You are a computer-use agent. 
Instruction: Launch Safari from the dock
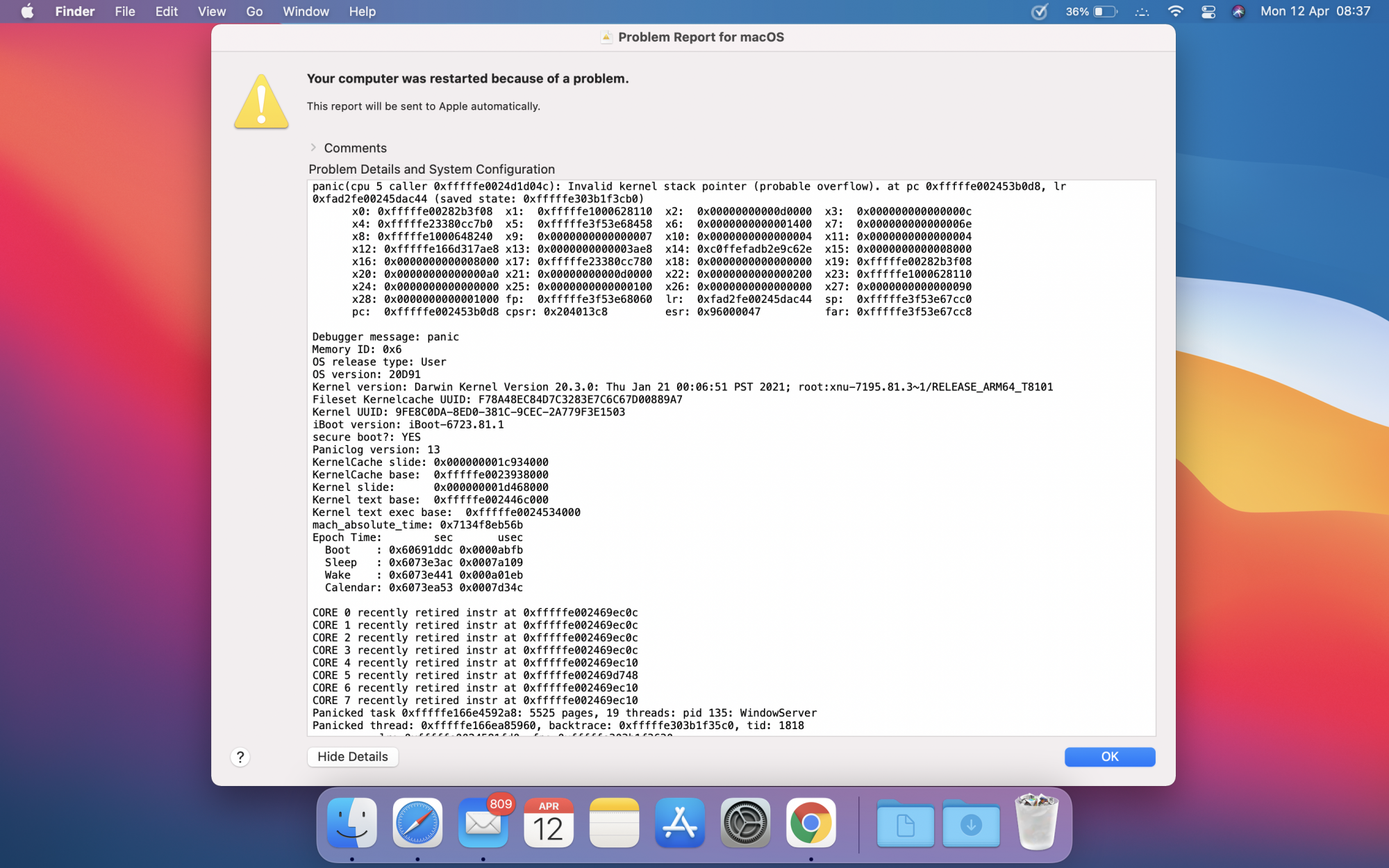tap(417, 824)
